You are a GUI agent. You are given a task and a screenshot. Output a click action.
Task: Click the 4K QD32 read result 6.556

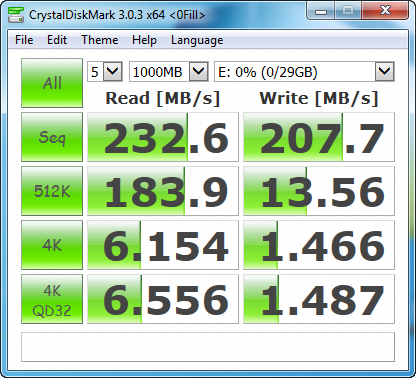pos(163,299)
